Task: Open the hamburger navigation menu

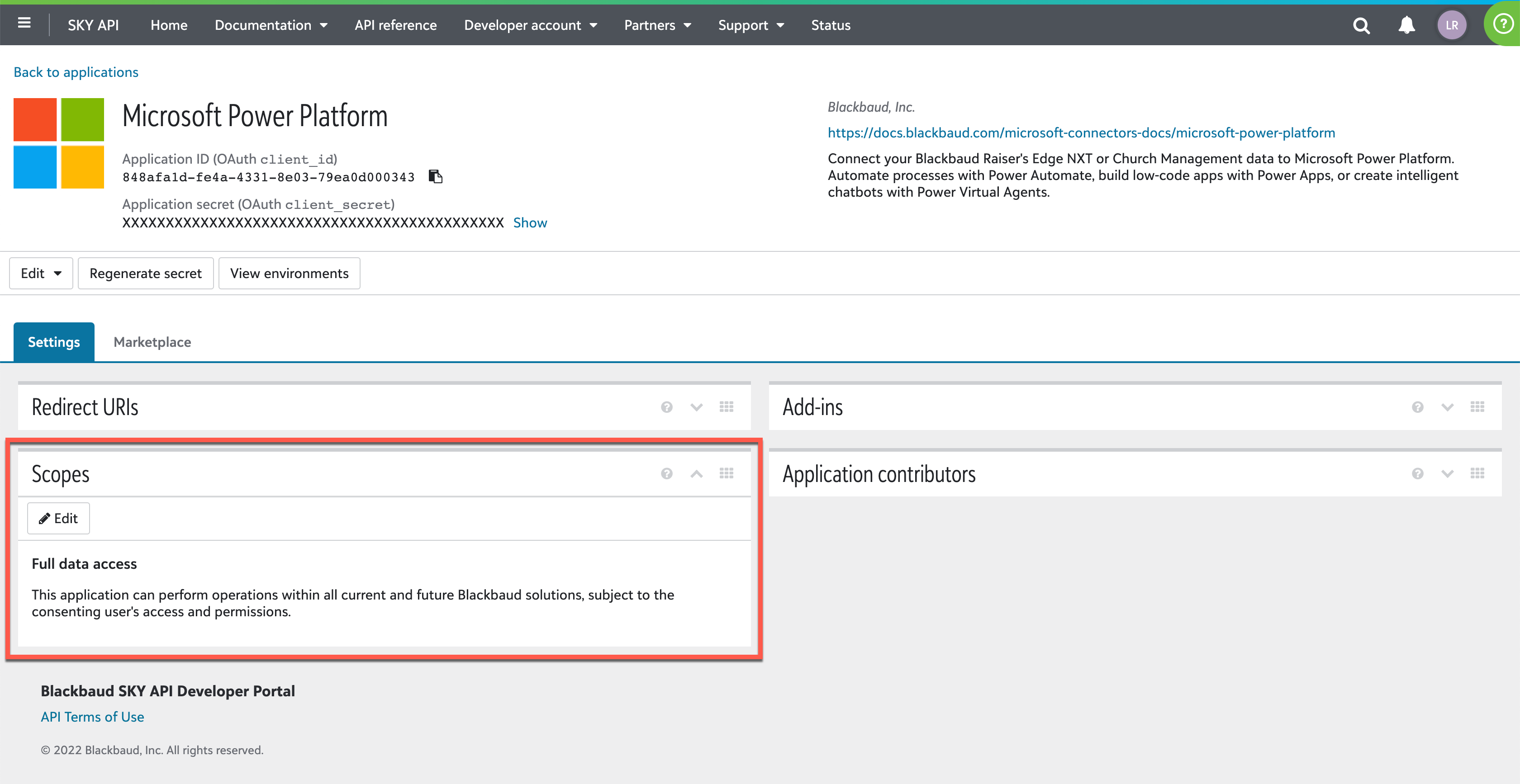Action: click(x=24, y=24)
